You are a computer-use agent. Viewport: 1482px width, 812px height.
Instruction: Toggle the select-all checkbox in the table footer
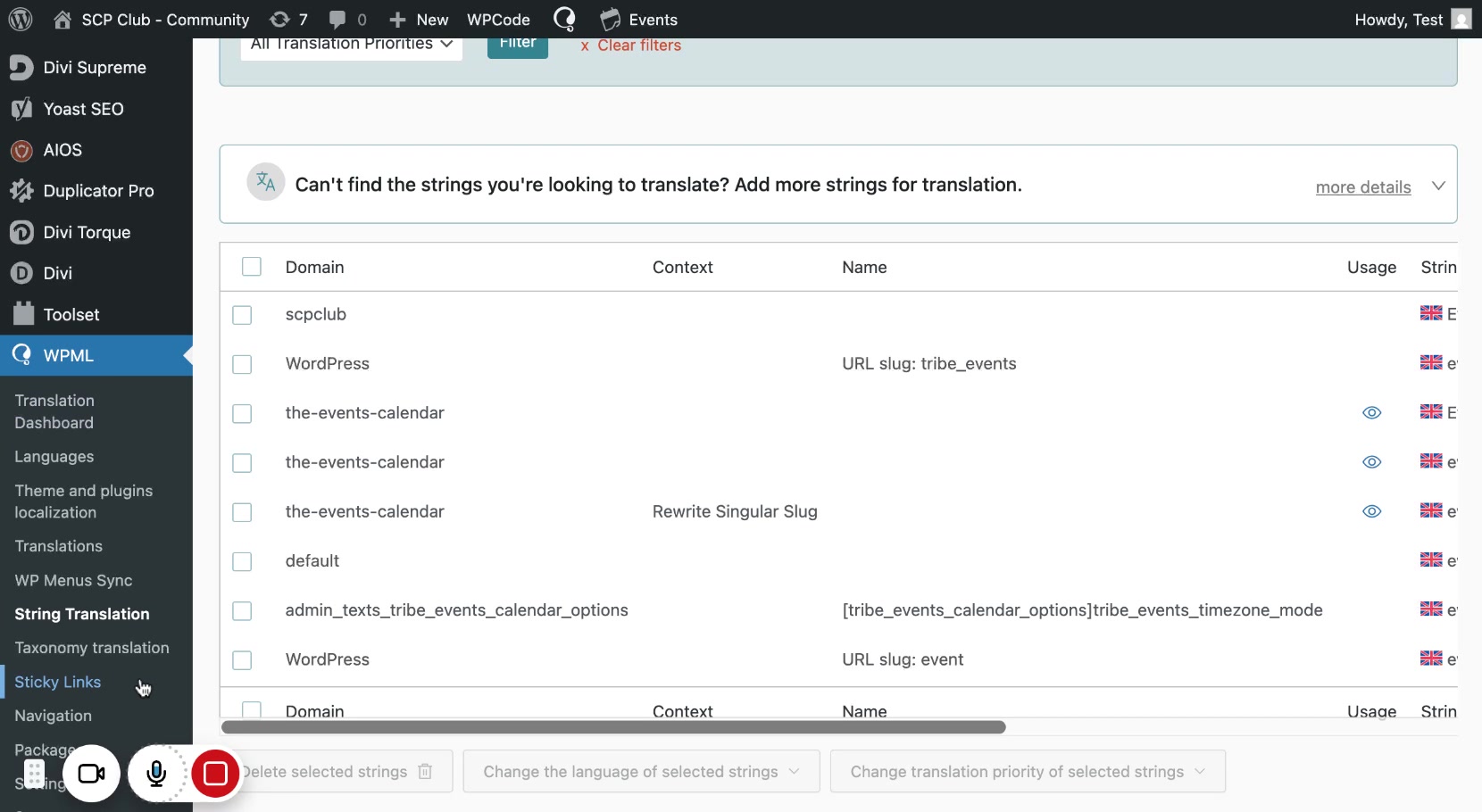(x=252, y=710)
